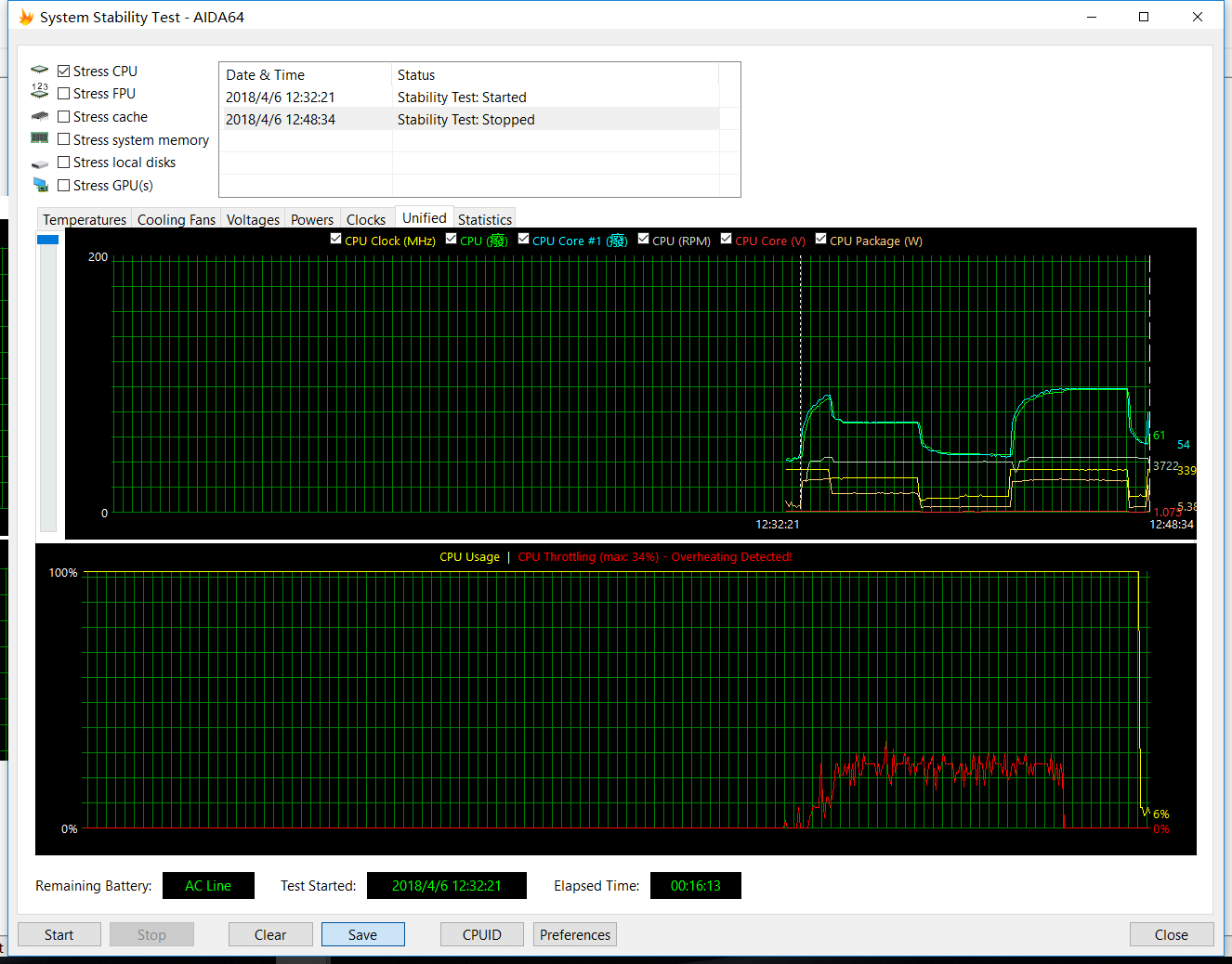Open the Statistics tab

485,219
